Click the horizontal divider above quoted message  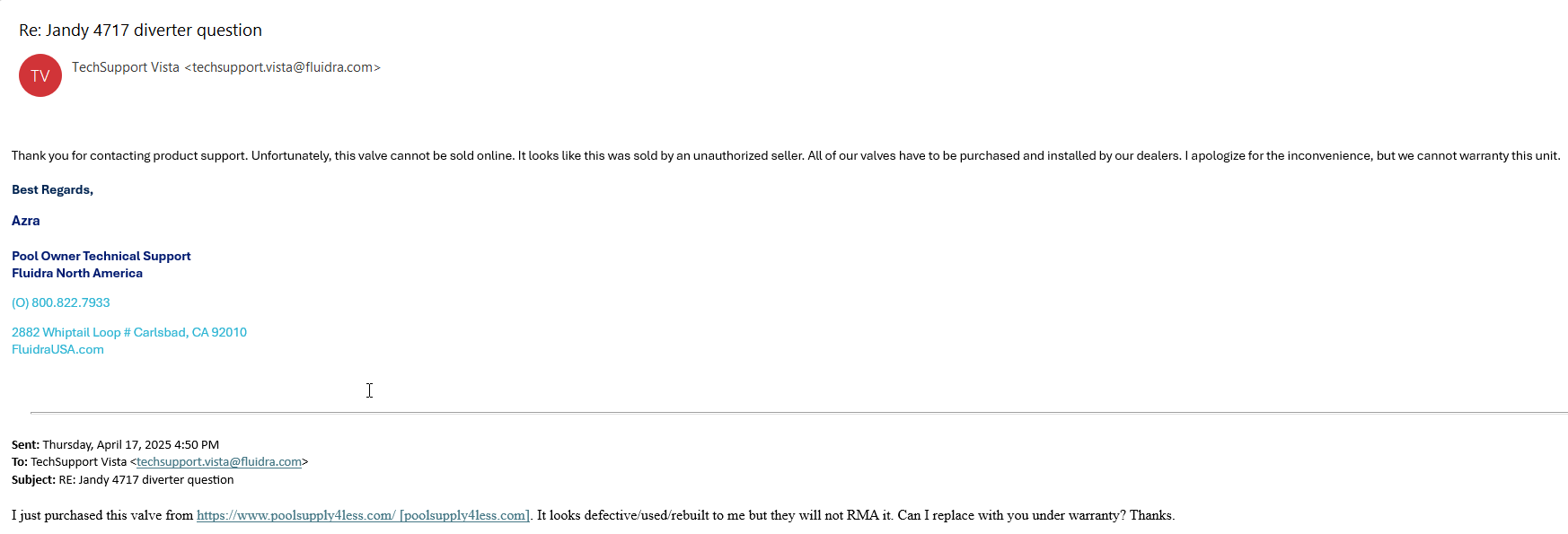(799, 413)
